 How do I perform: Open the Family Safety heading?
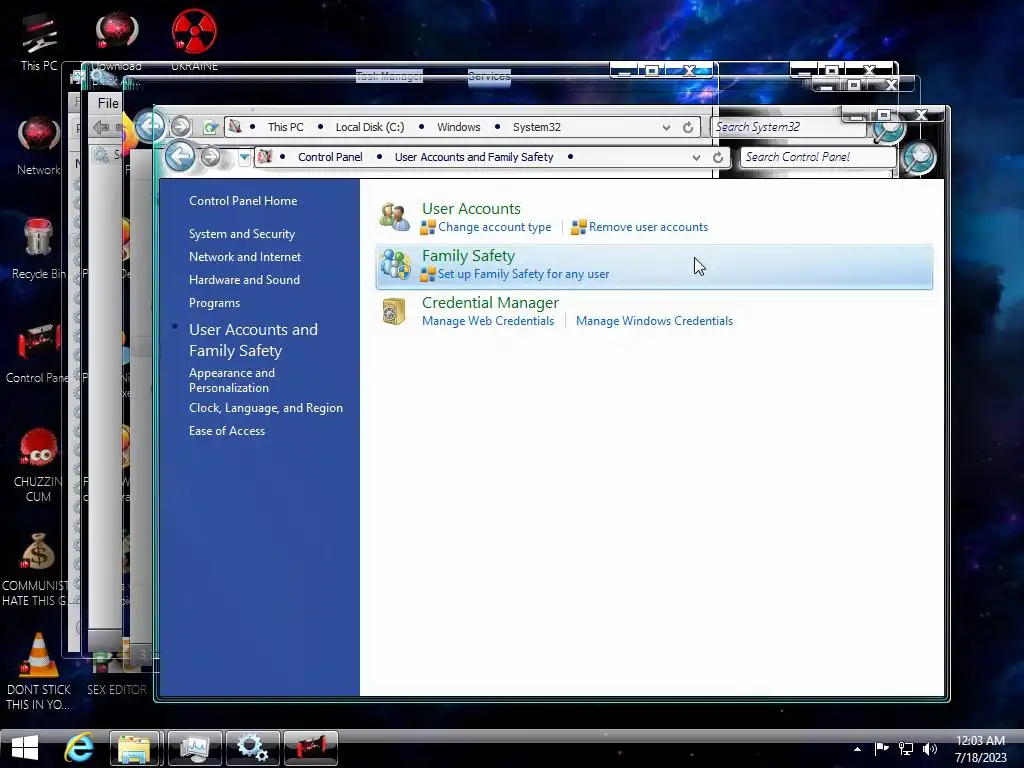click(468, 255)
